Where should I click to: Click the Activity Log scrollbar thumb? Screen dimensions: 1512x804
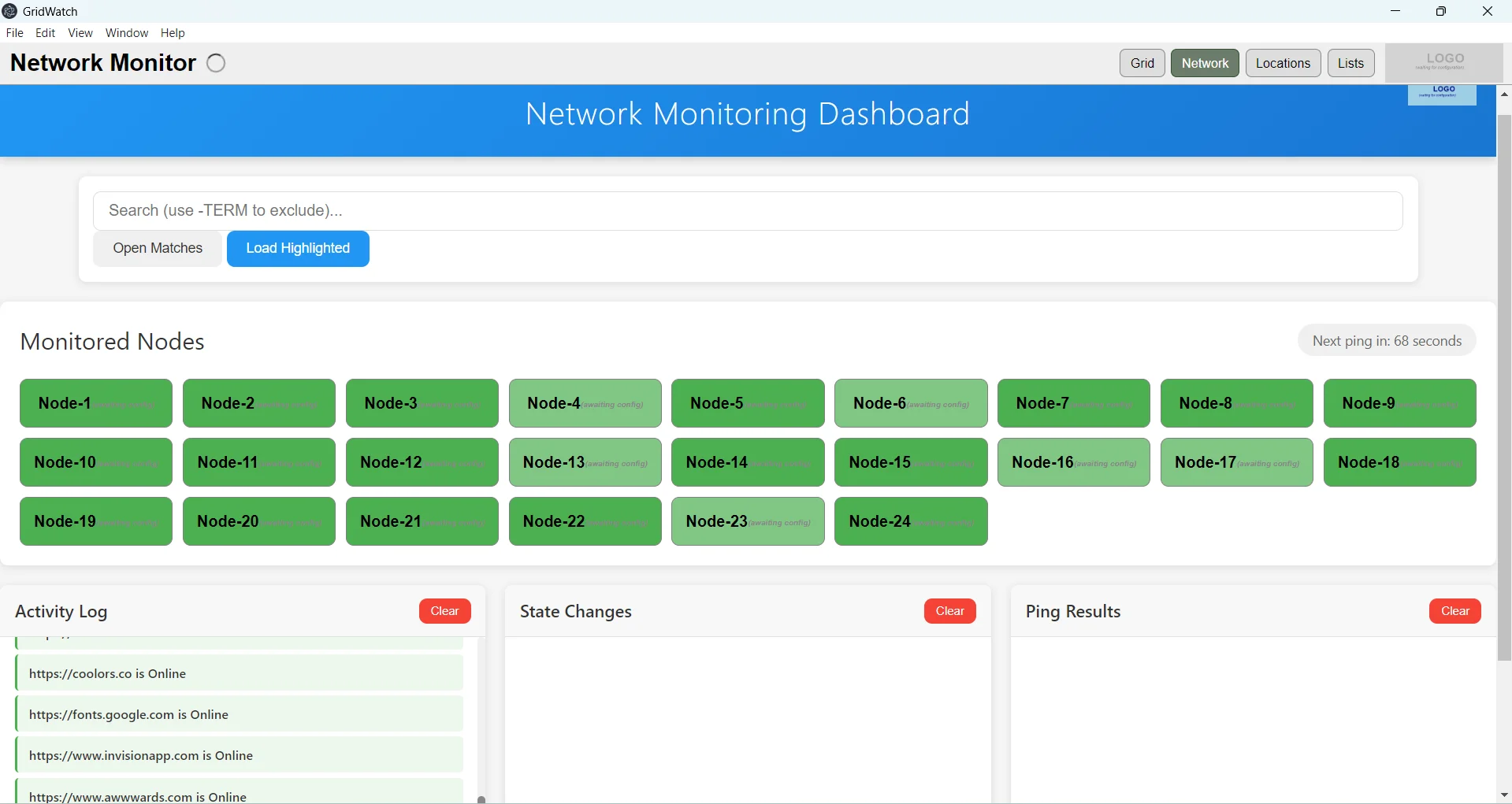tap(481, 799)
